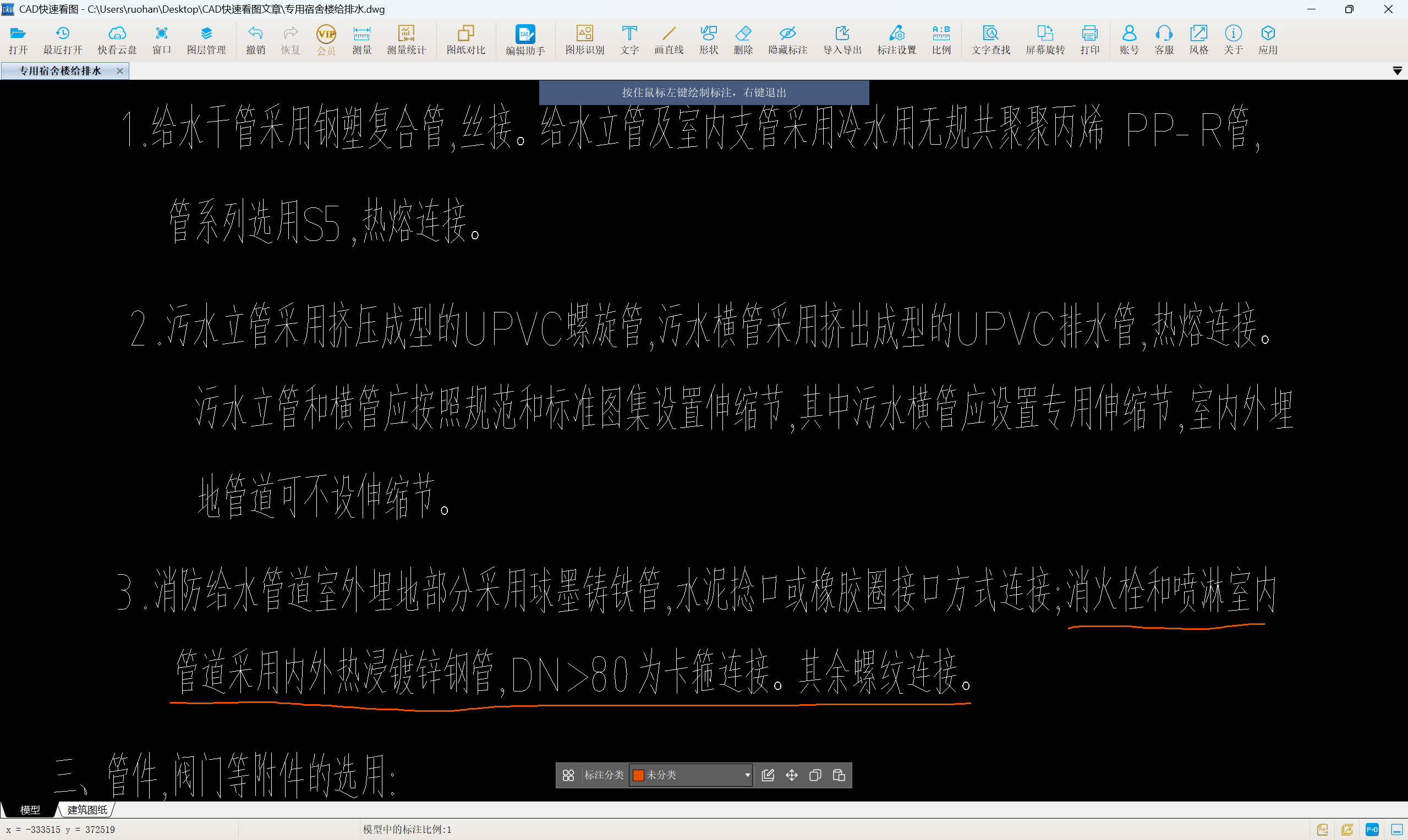
Task: Click the orange 未分类 color swatch
Action: [638, 776]
